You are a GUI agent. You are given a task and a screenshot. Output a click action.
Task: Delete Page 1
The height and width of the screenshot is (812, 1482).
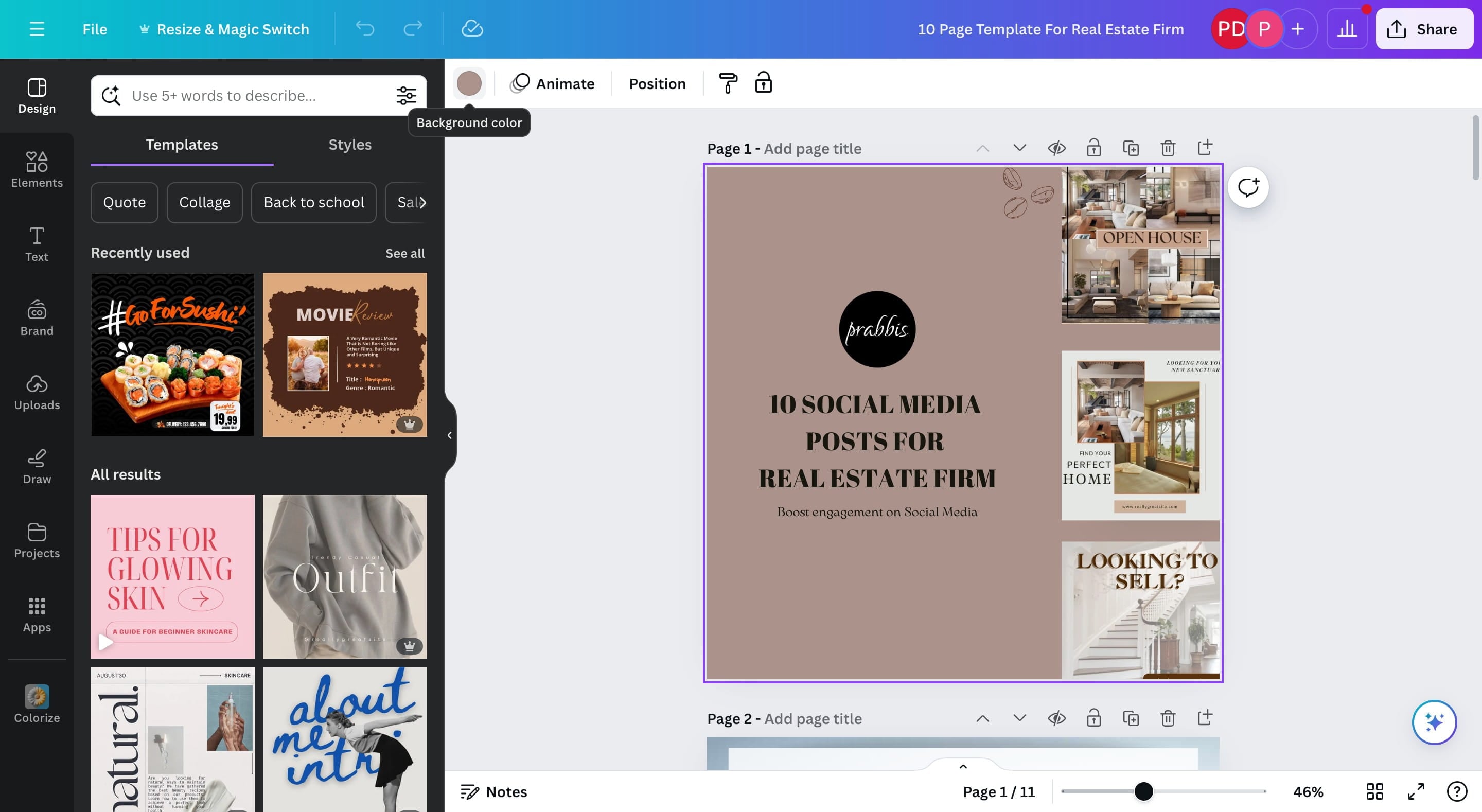click(x=1168, y=148)
